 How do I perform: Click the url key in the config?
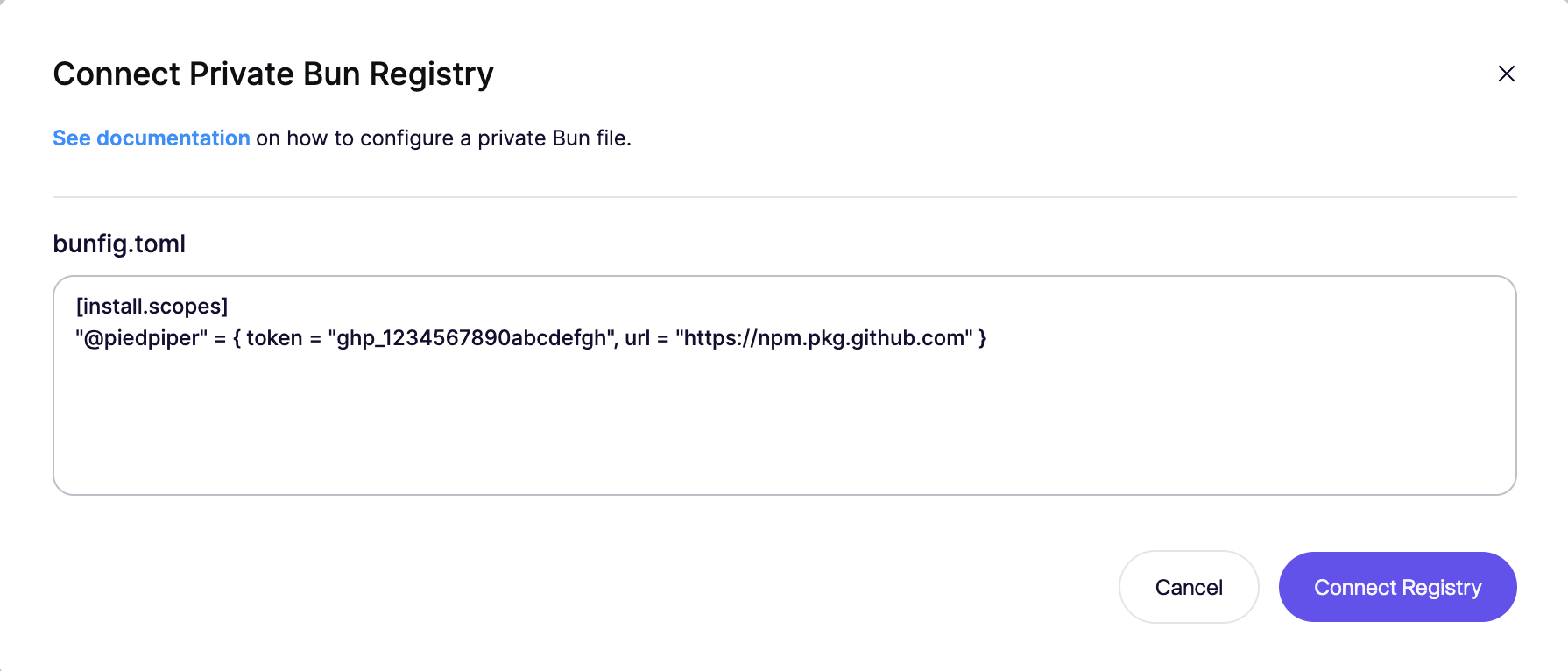coord(637,338)
